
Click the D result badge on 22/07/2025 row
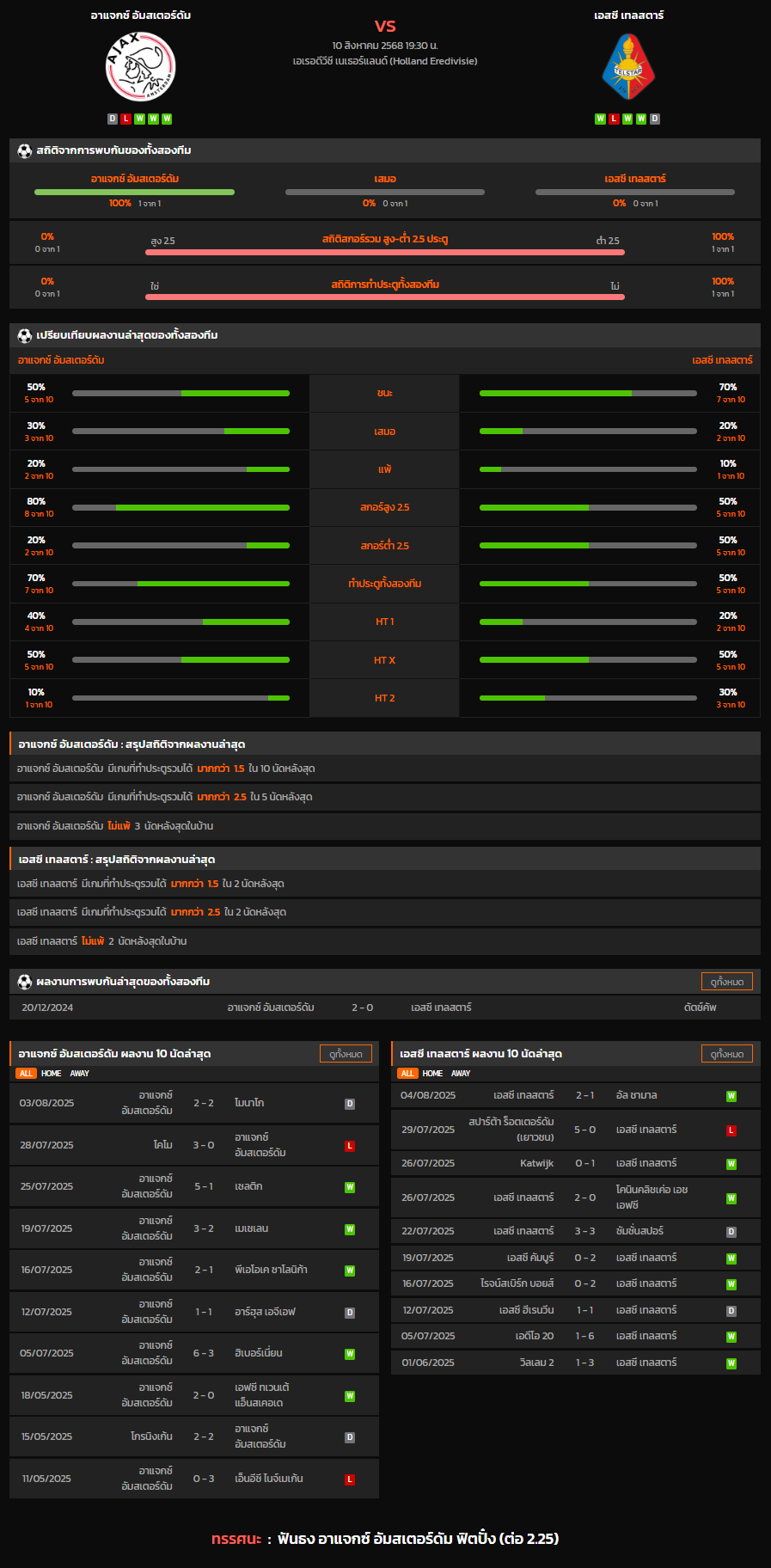[x=731, y=1232]
